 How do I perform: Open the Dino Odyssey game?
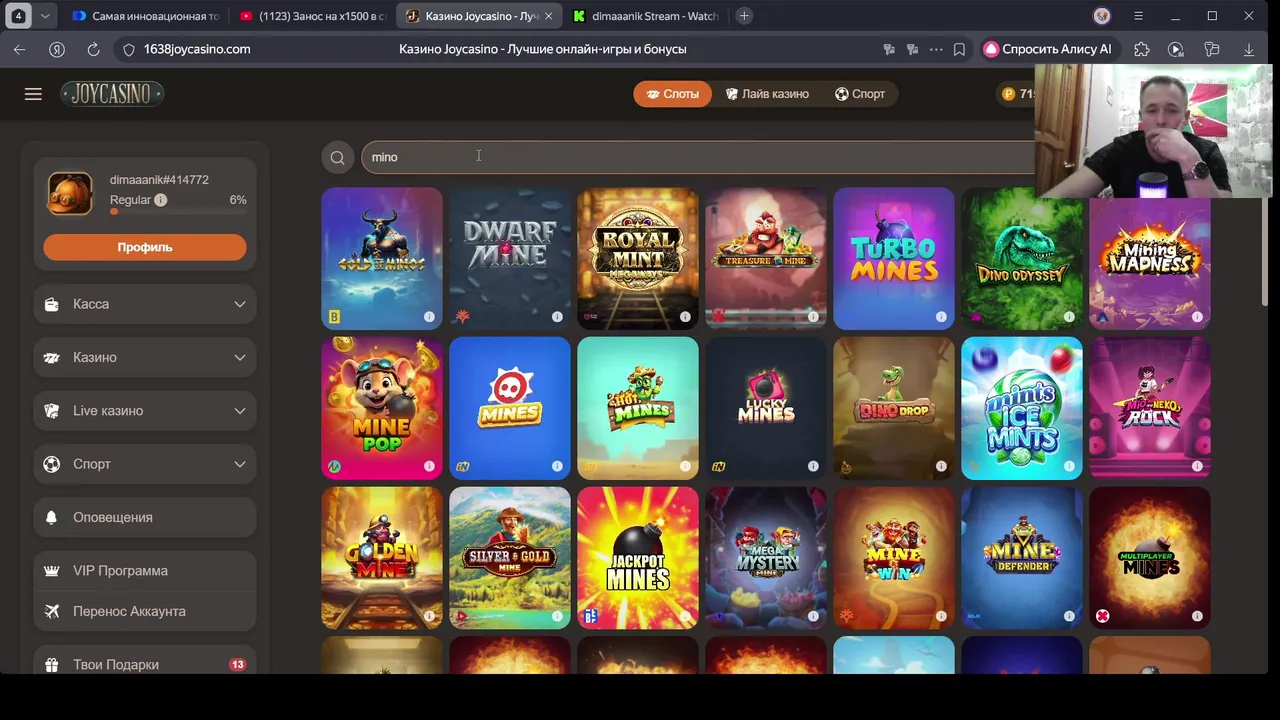(x=1022, y=258)
